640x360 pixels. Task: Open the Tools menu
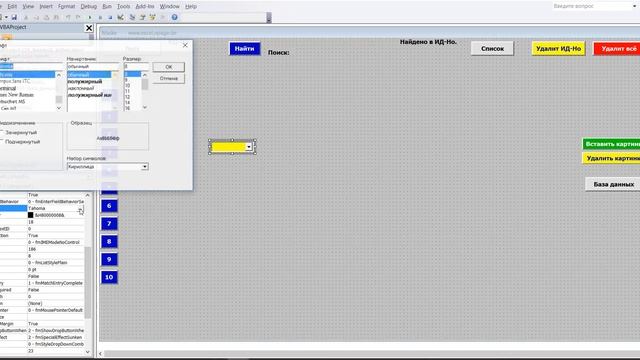[123, 7]
